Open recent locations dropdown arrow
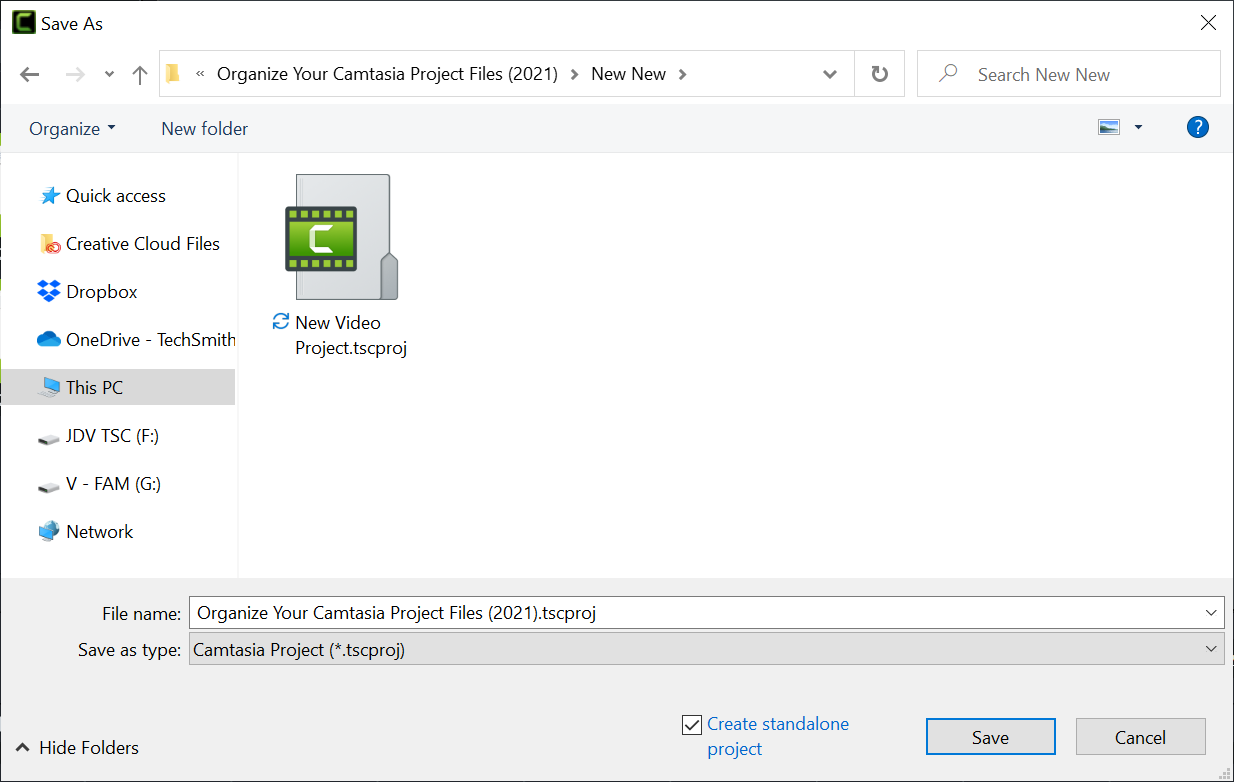Viewport: 1234px width, 782px height. point(109,75)
